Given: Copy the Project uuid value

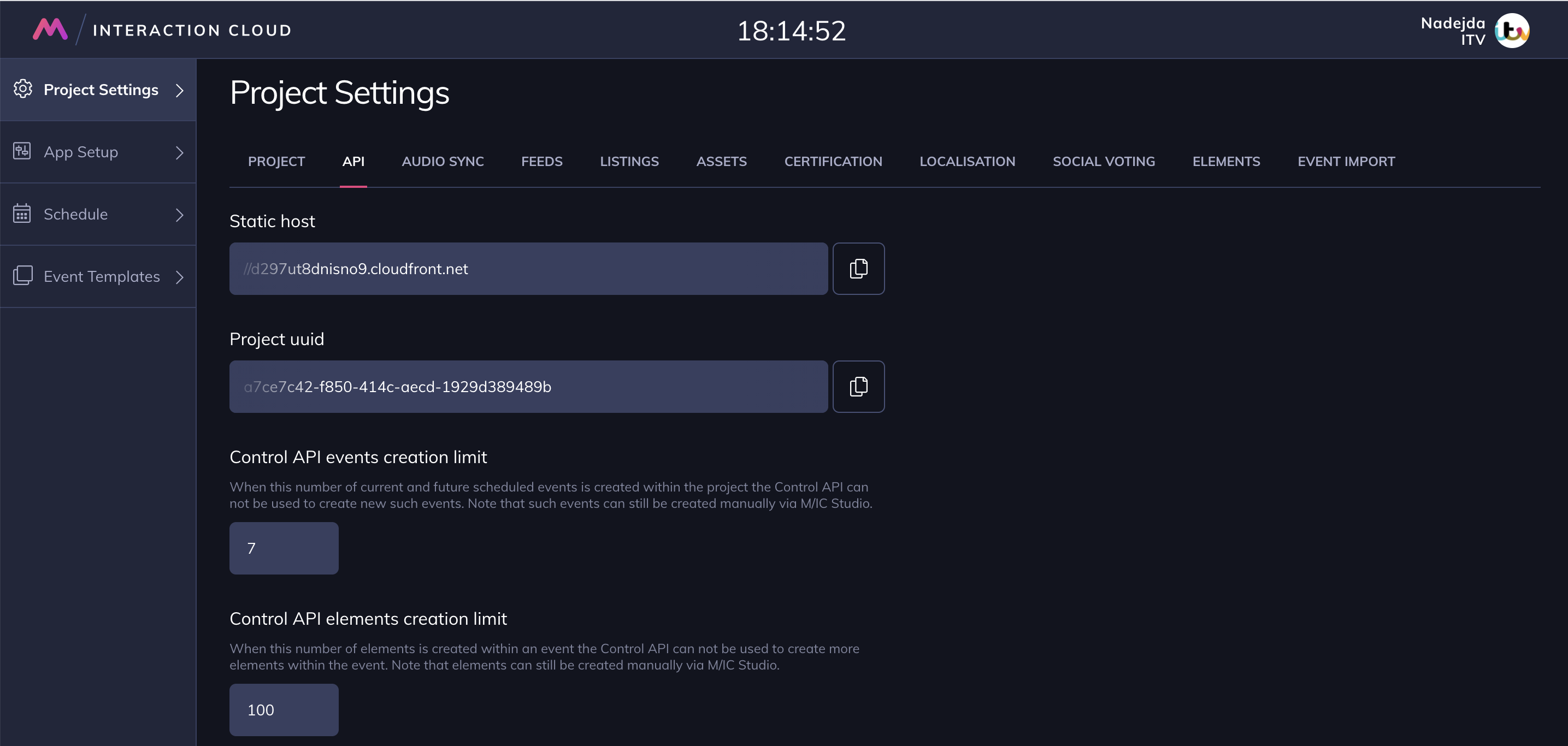Looking at the screenshot, I should pos(858,387).
